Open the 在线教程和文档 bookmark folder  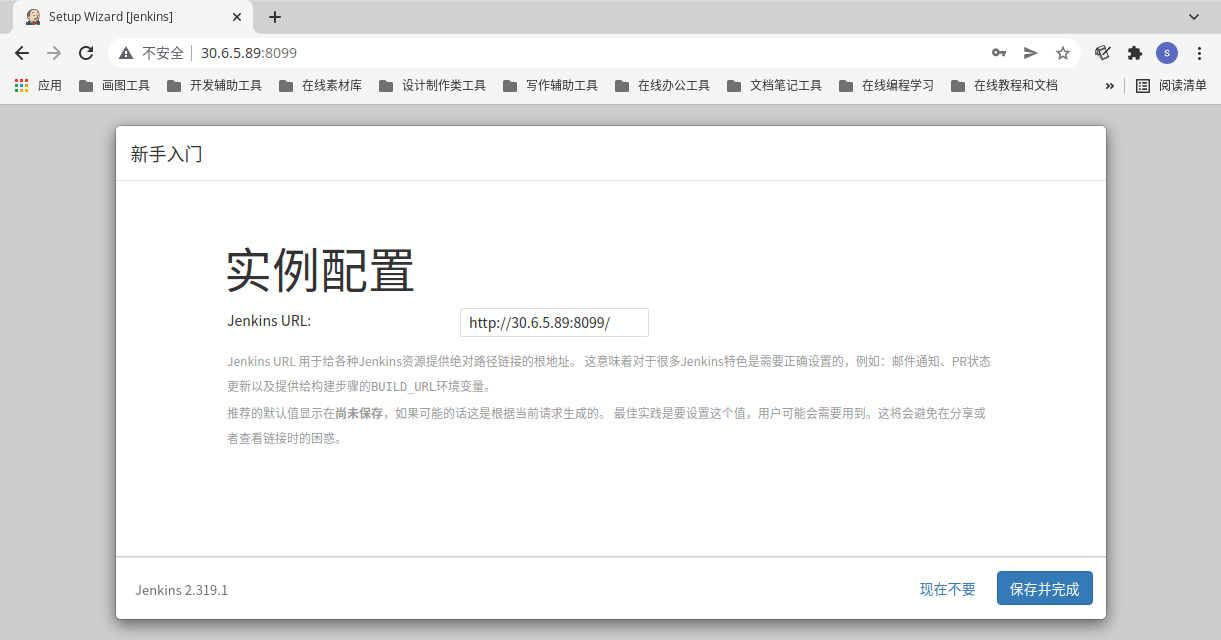click(1004, 86)
